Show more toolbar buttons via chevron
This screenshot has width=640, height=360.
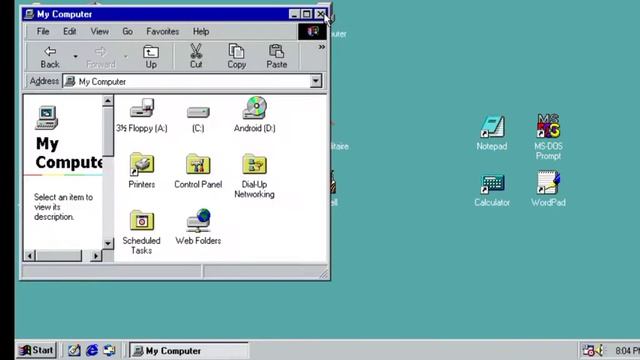[x=322, y=47]
